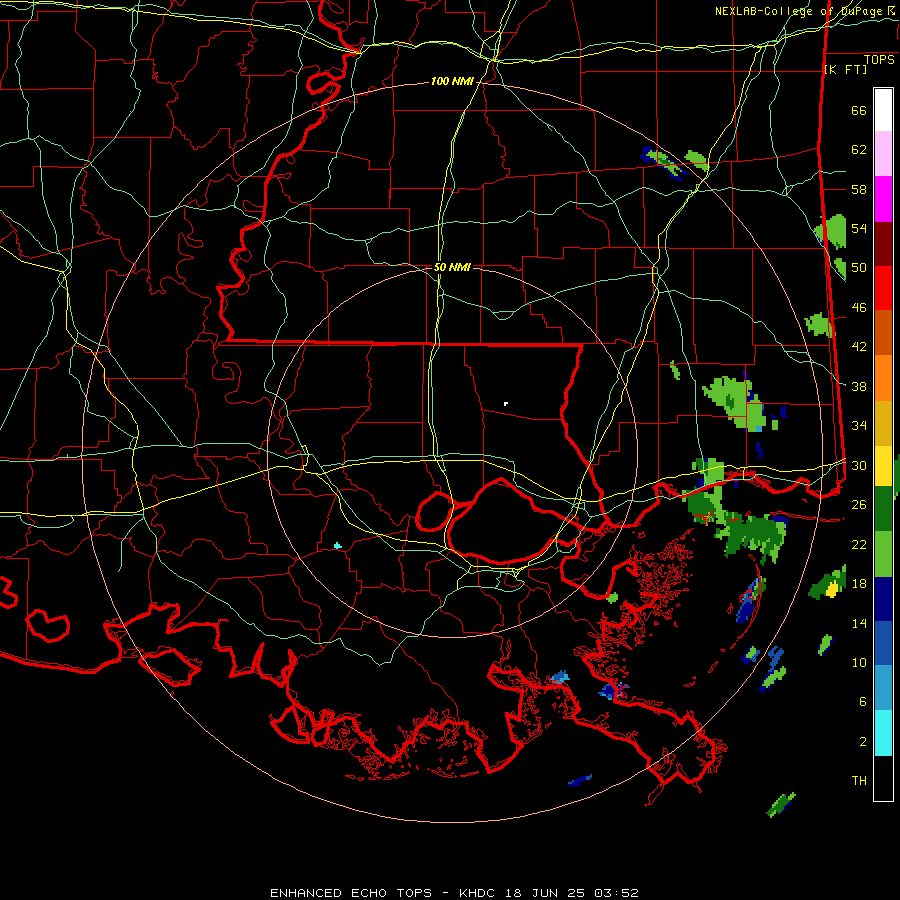900x900 pixels.
Task: Click the magenta legend swatch near 58
Action: [x=883, y=199]
